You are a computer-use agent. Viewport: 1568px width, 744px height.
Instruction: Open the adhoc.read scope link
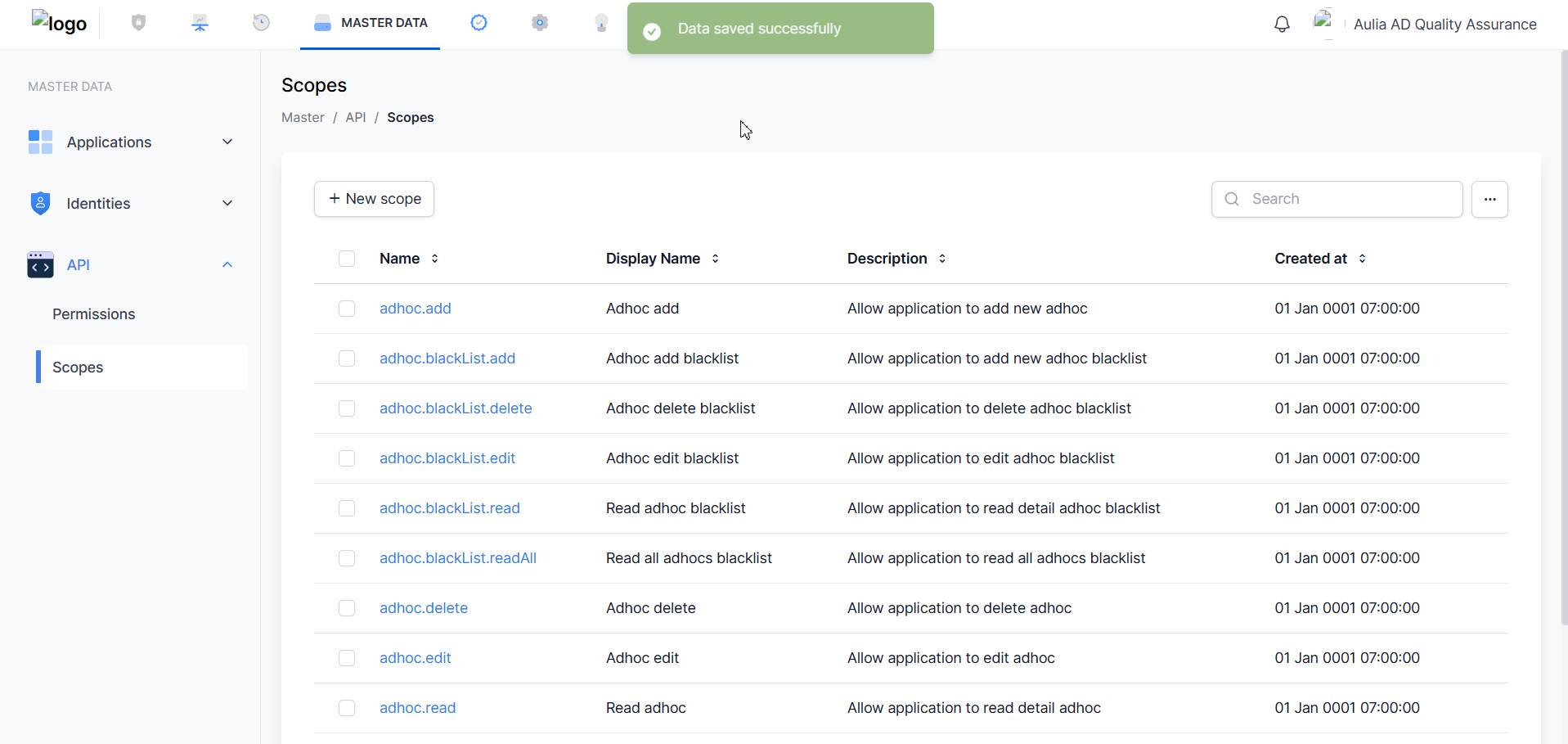(x=417, y=708)
